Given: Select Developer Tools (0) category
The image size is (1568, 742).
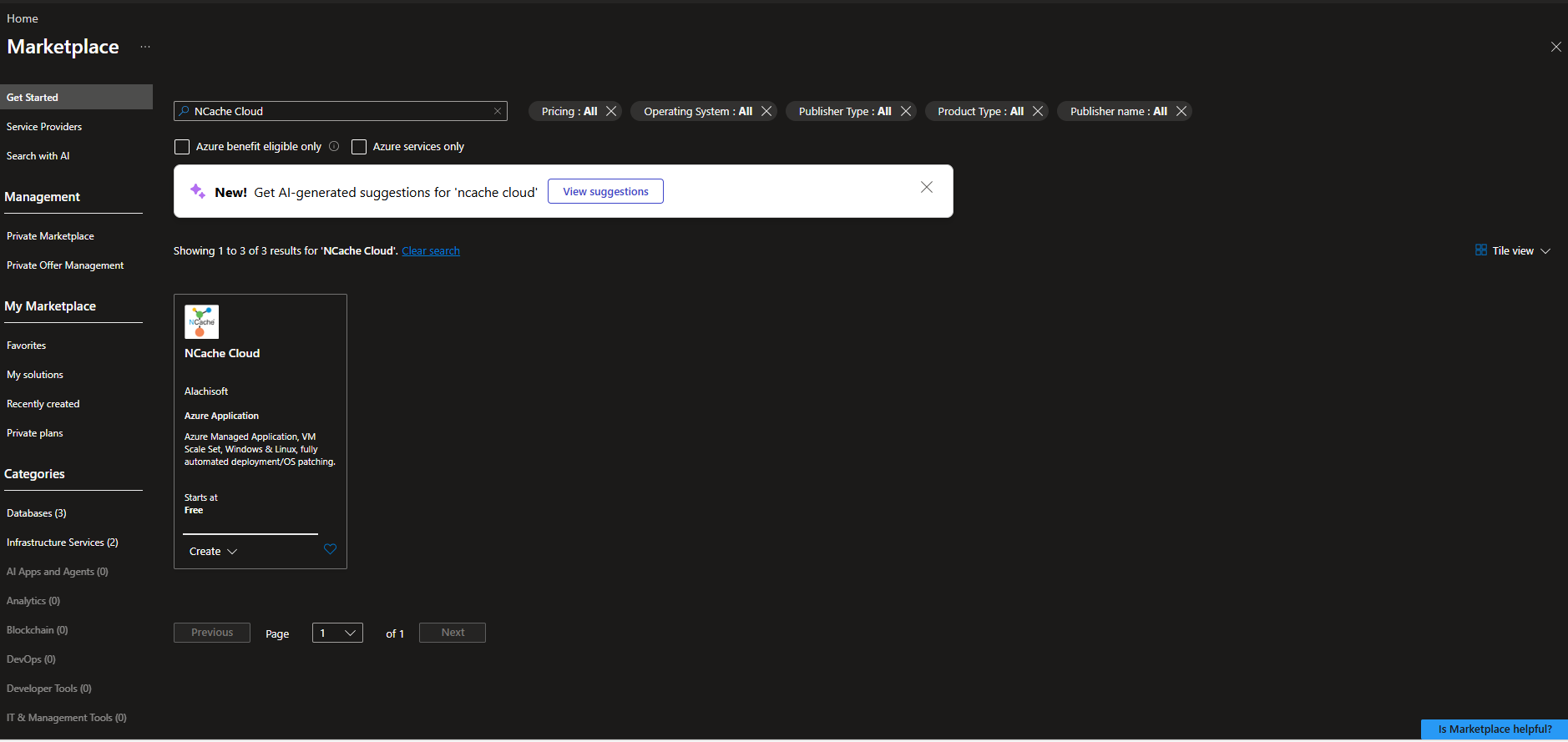Looking at the screenshot, I should 49,689.
